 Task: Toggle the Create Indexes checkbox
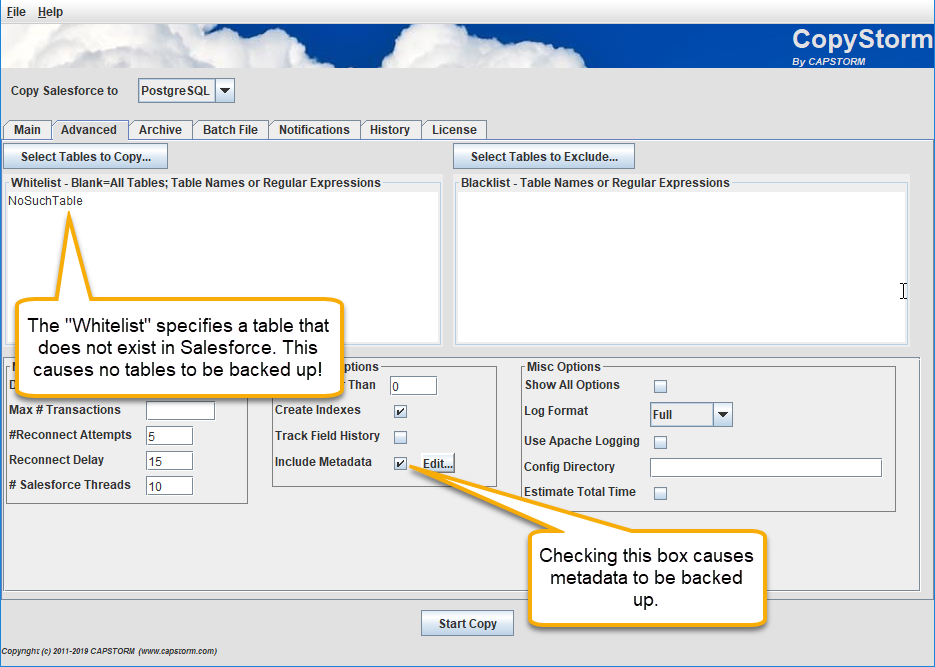point(400,411)
